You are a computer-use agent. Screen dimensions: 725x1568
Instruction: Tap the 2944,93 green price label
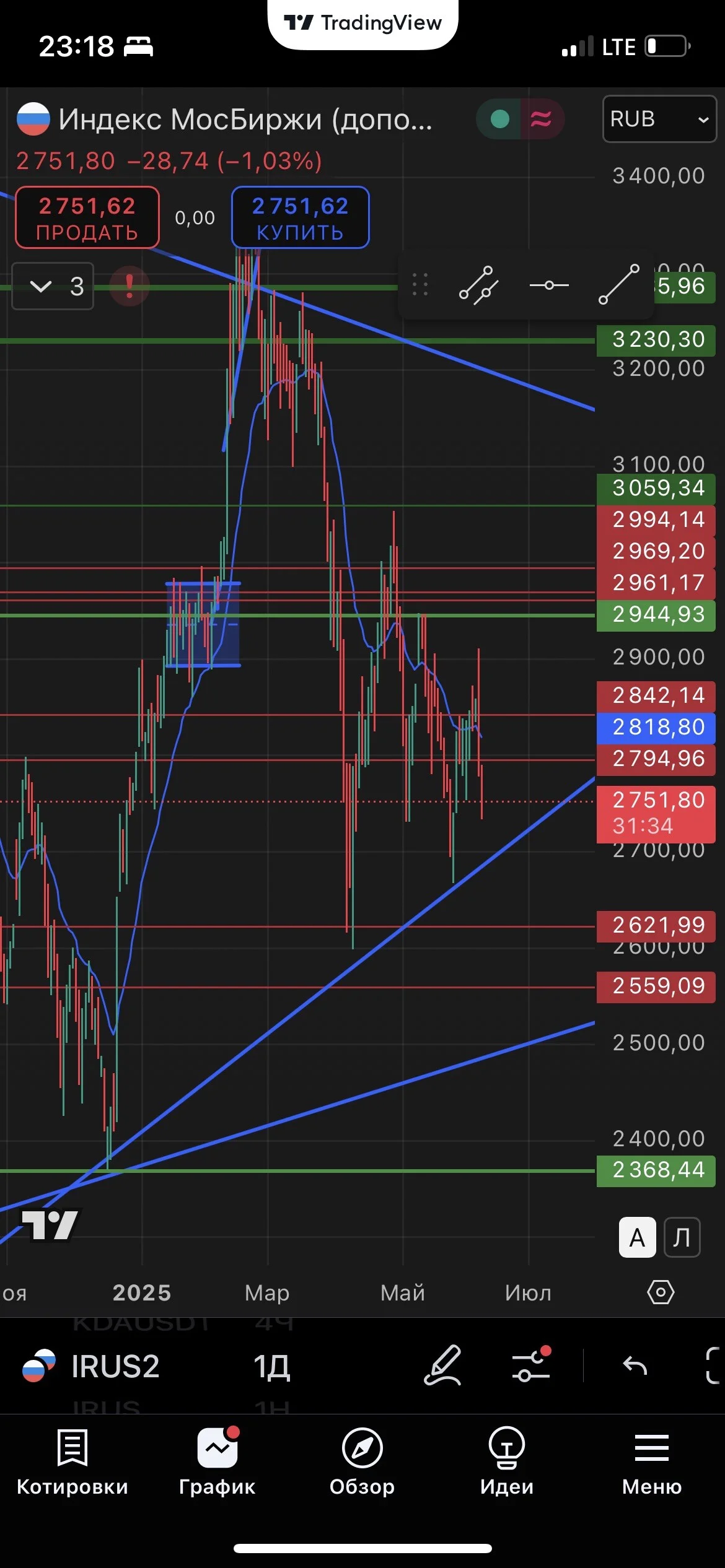(656, 615)
